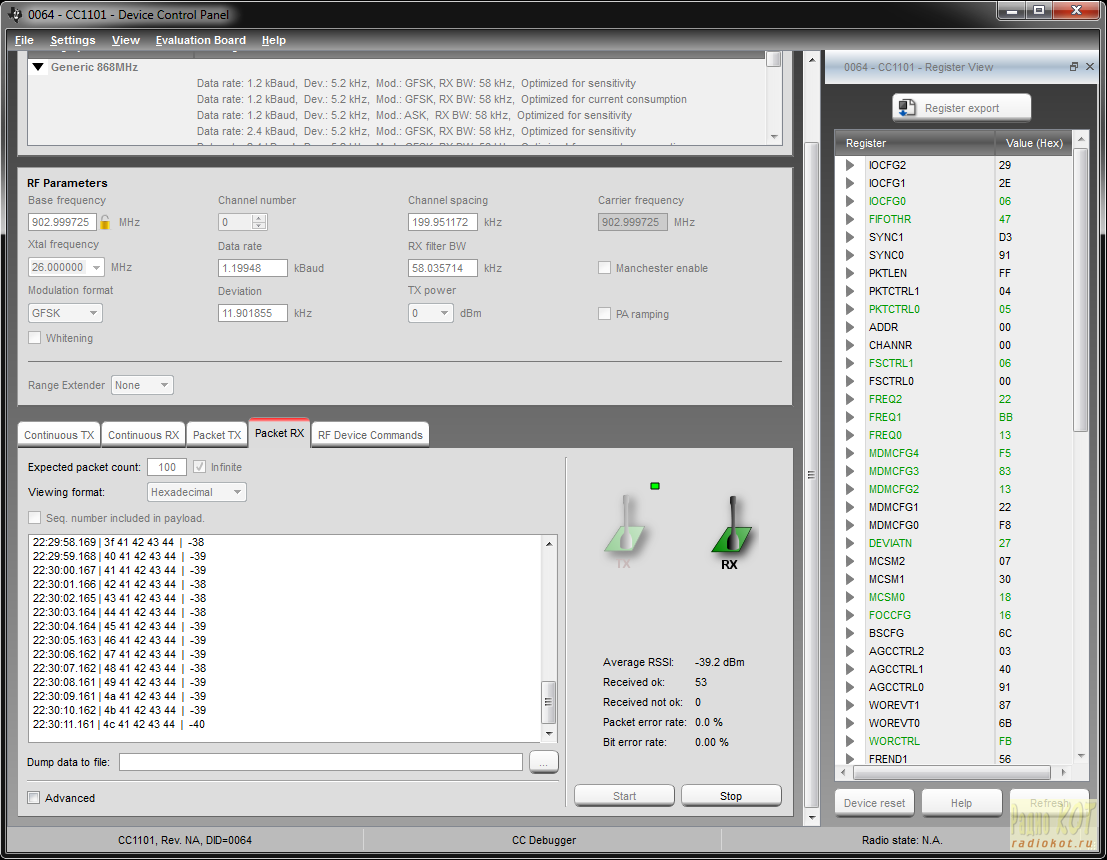Select the 1.2 kBaud ASK preset
1107x860 pixels.
[x=414, y=115]
